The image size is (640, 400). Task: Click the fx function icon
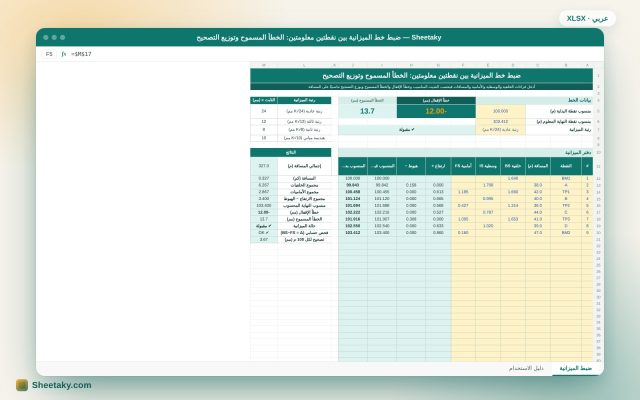point(64,54)
